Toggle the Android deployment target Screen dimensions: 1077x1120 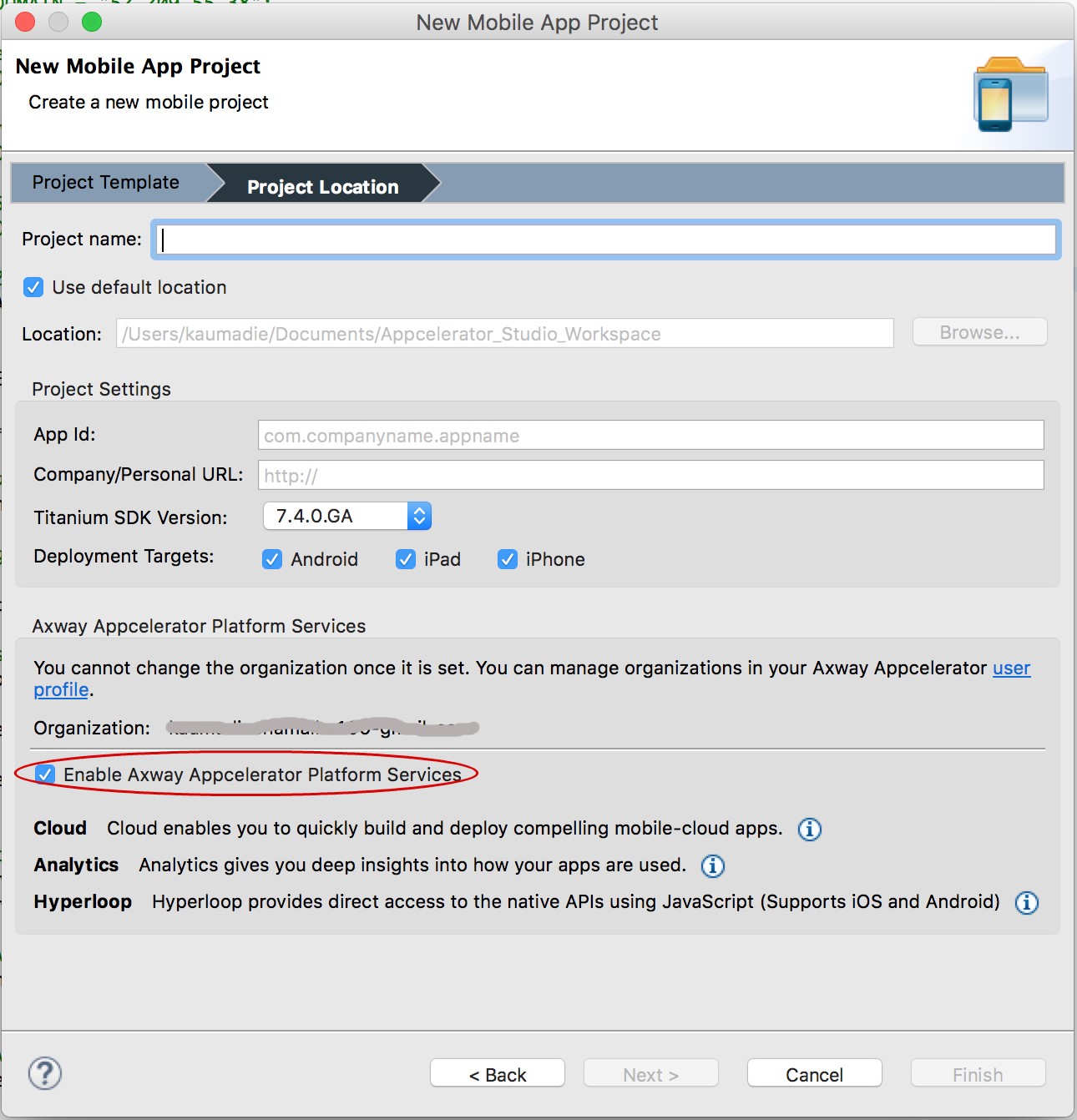[272, 559]
